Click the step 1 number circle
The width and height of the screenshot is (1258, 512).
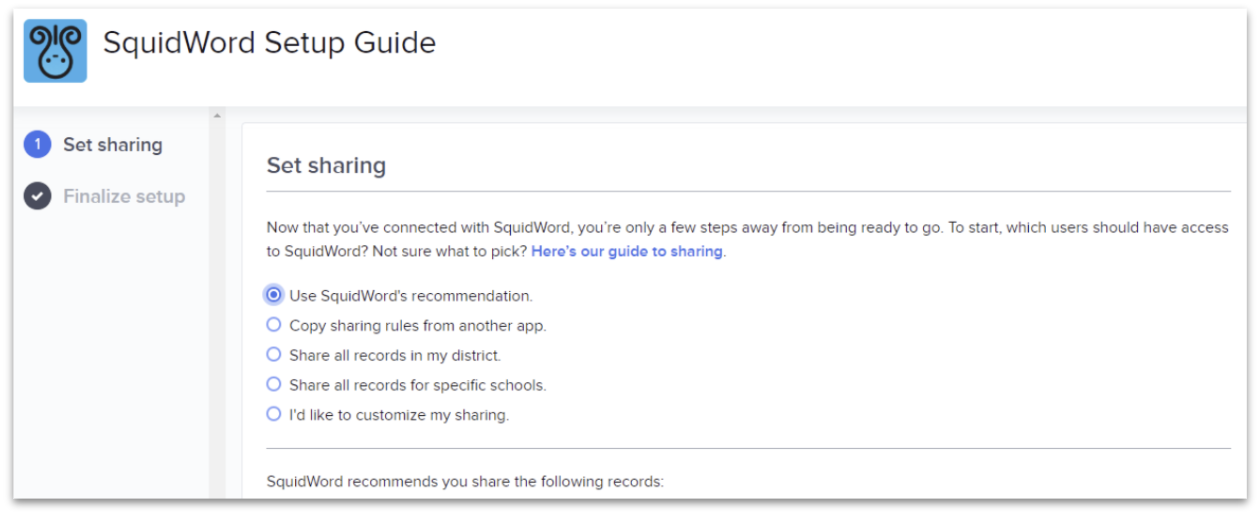[37, 145]
